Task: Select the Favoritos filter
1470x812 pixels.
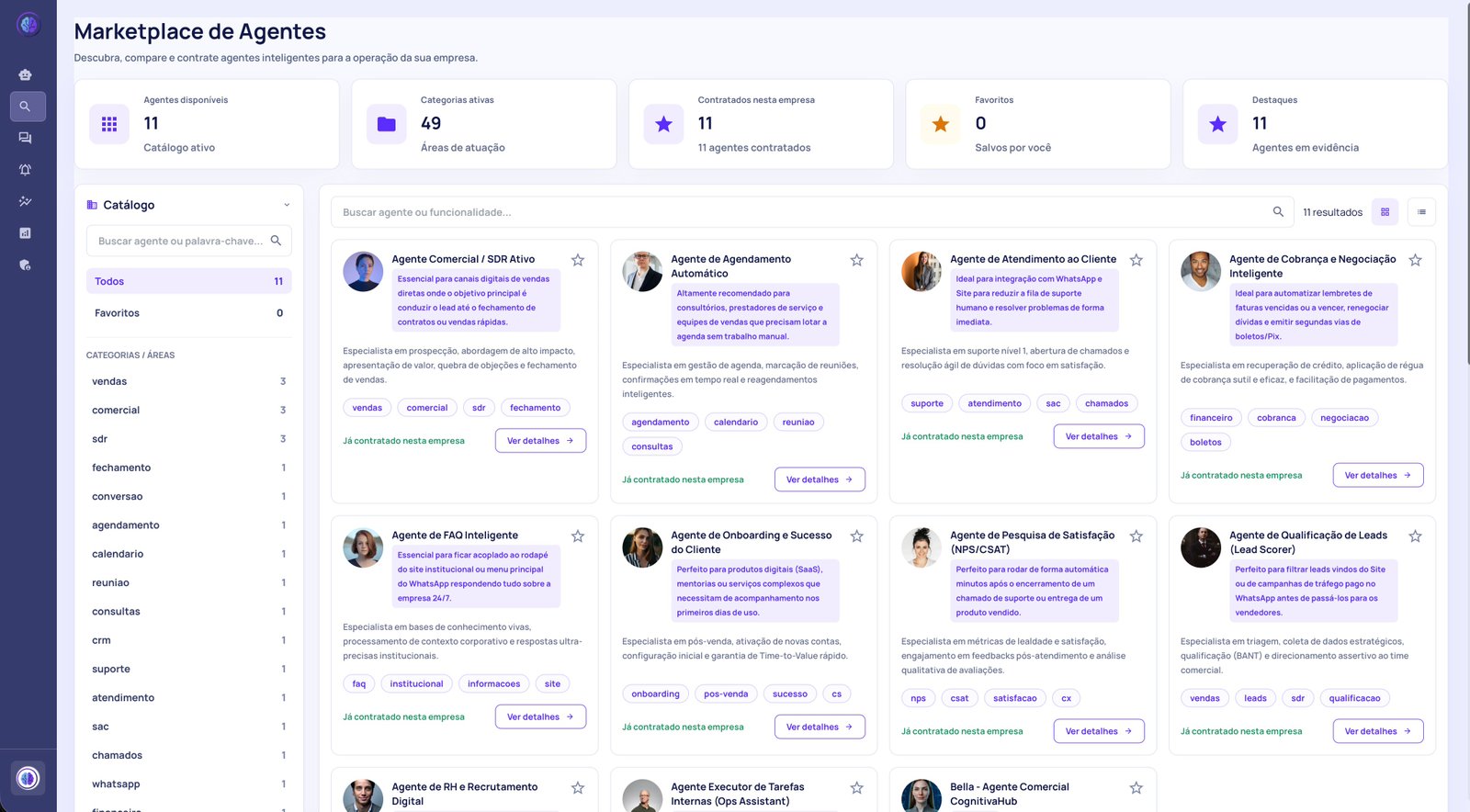Action: pyautogui.click(x=188, y=313)
